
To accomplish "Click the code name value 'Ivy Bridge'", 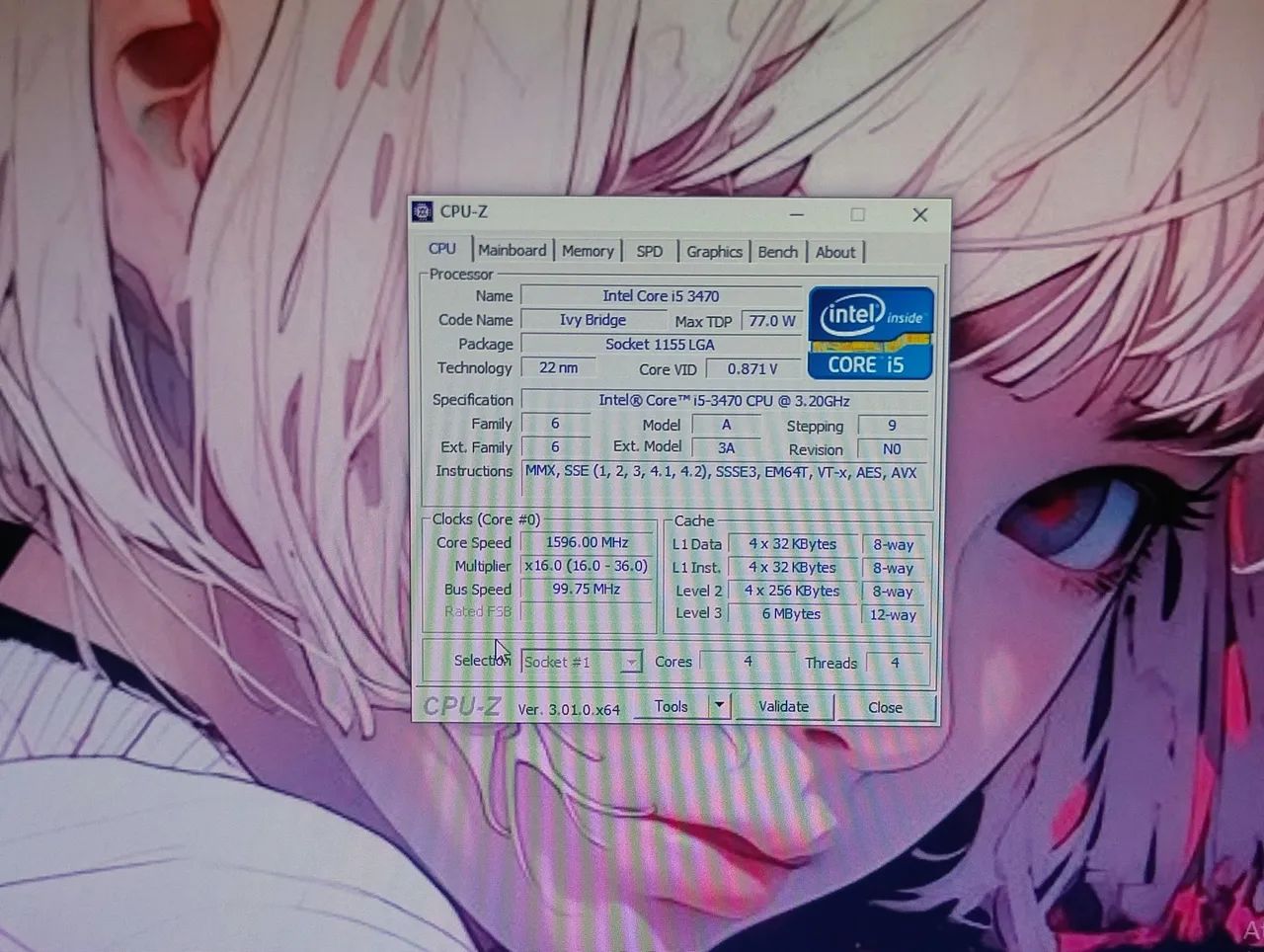I will click(x=592, y=320).
